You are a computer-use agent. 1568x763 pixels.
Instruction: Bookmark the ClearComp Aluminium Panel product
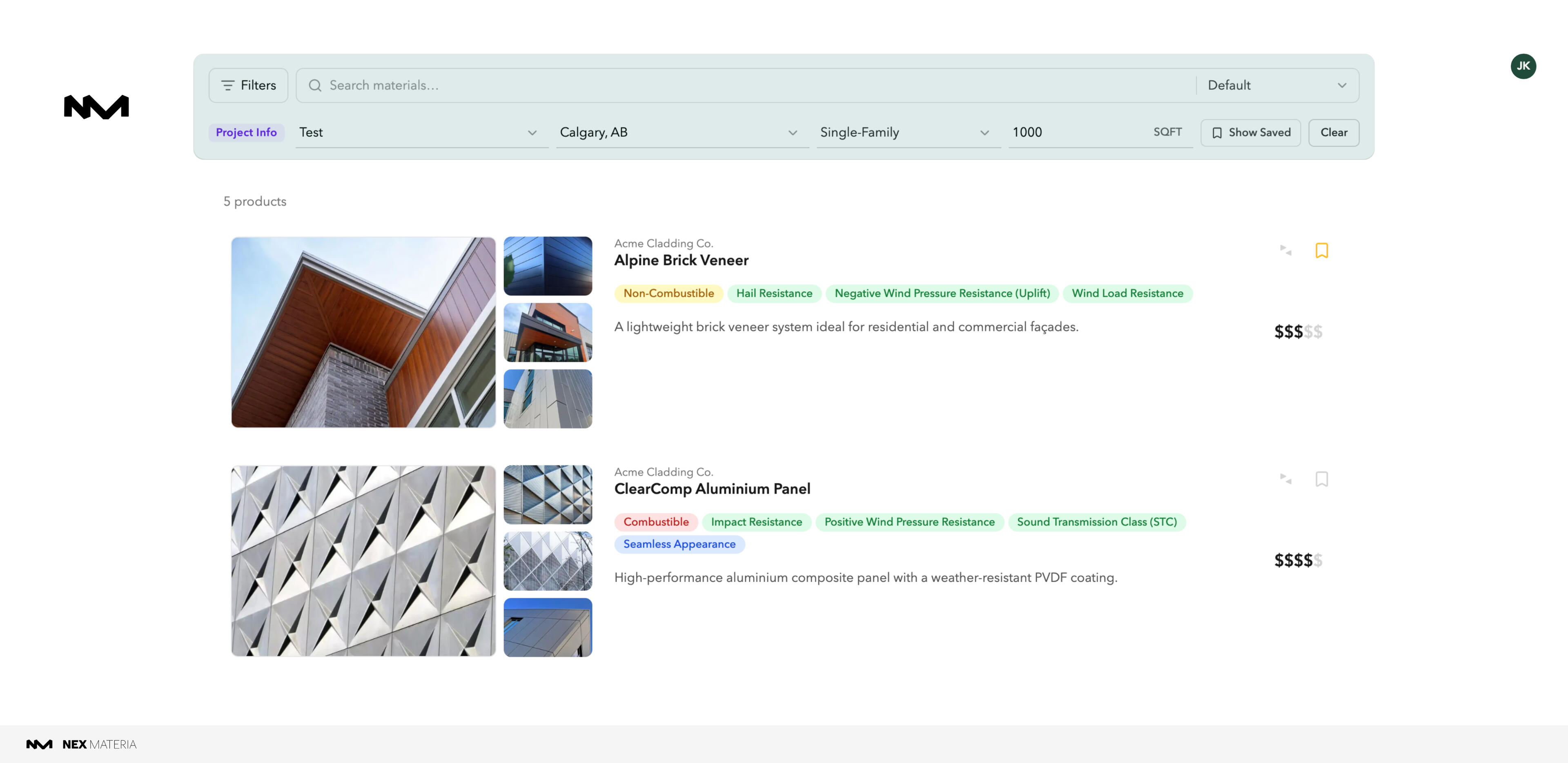pos(1321,479)
